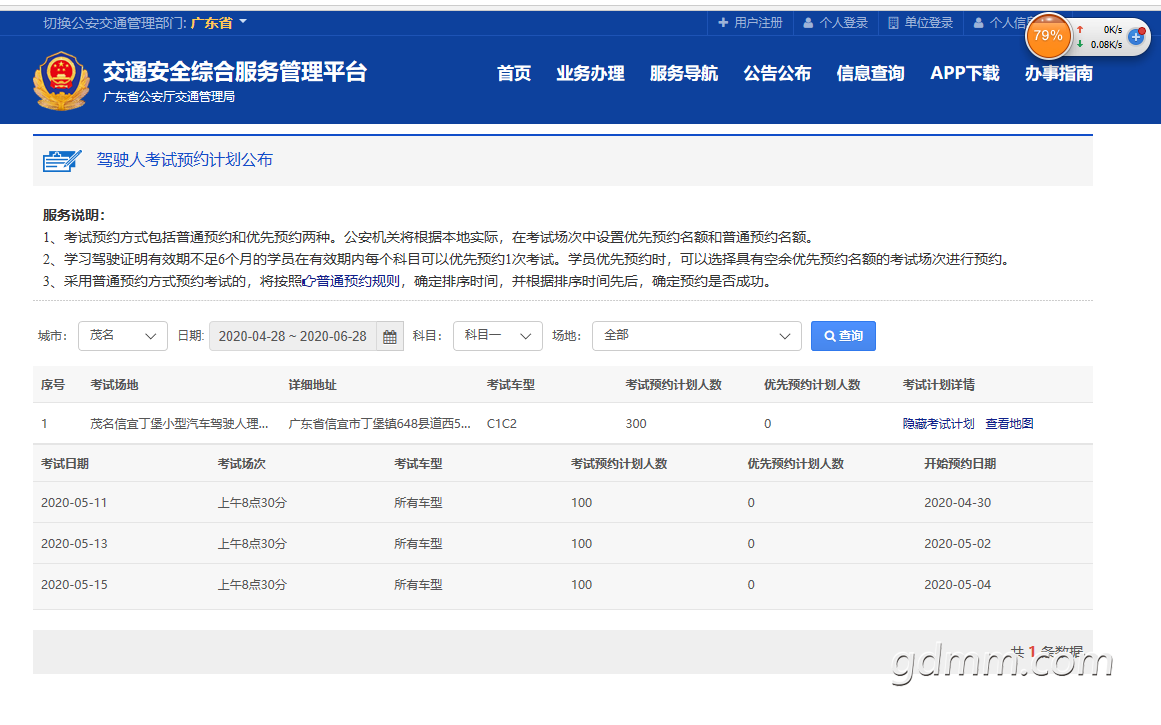Expand the 场地 全部 dropdown

tap(697, 336)
